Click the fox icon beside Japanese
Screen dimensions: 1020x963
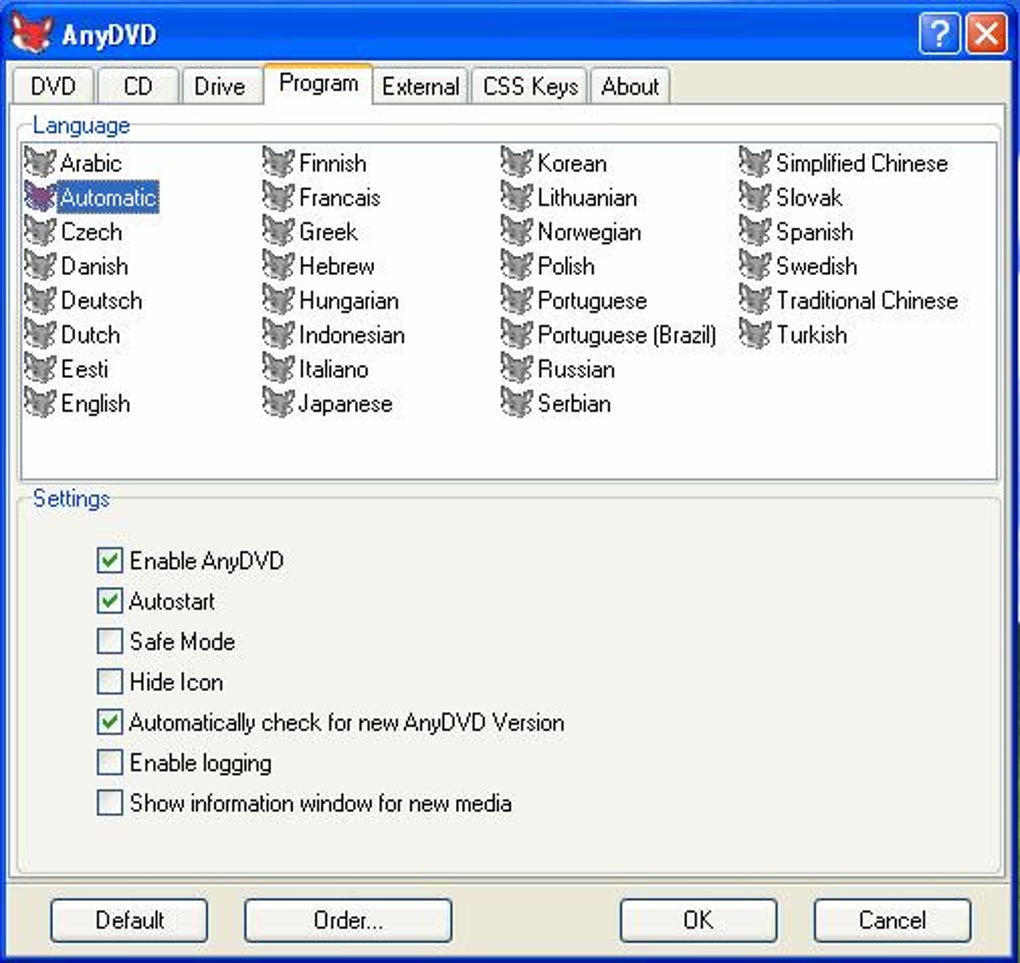(x=278, y=403)
